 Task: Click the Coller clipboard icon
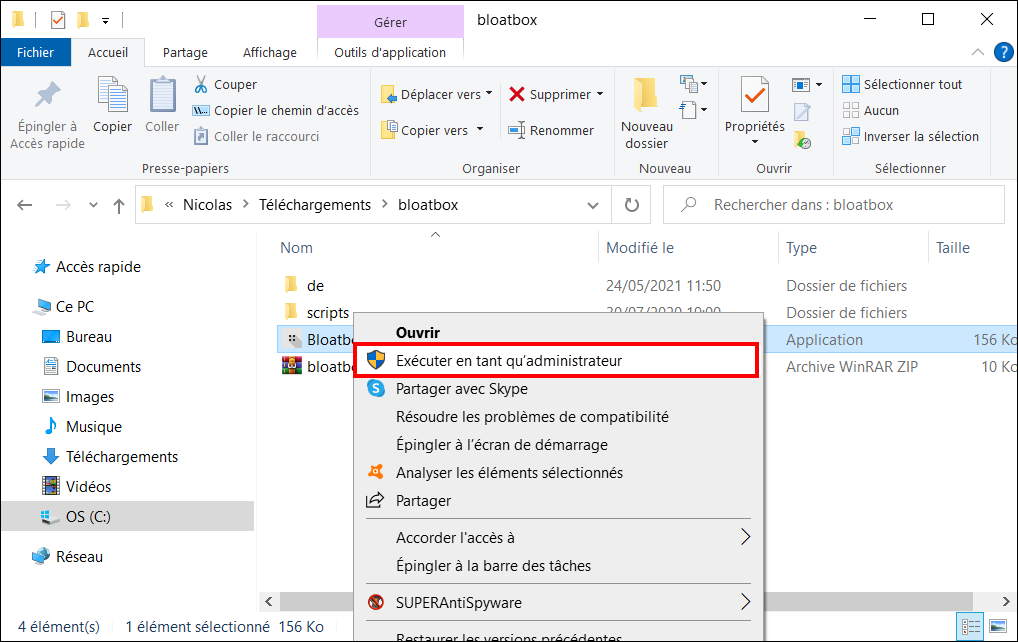pyautogui.click(x=162, y=95)
